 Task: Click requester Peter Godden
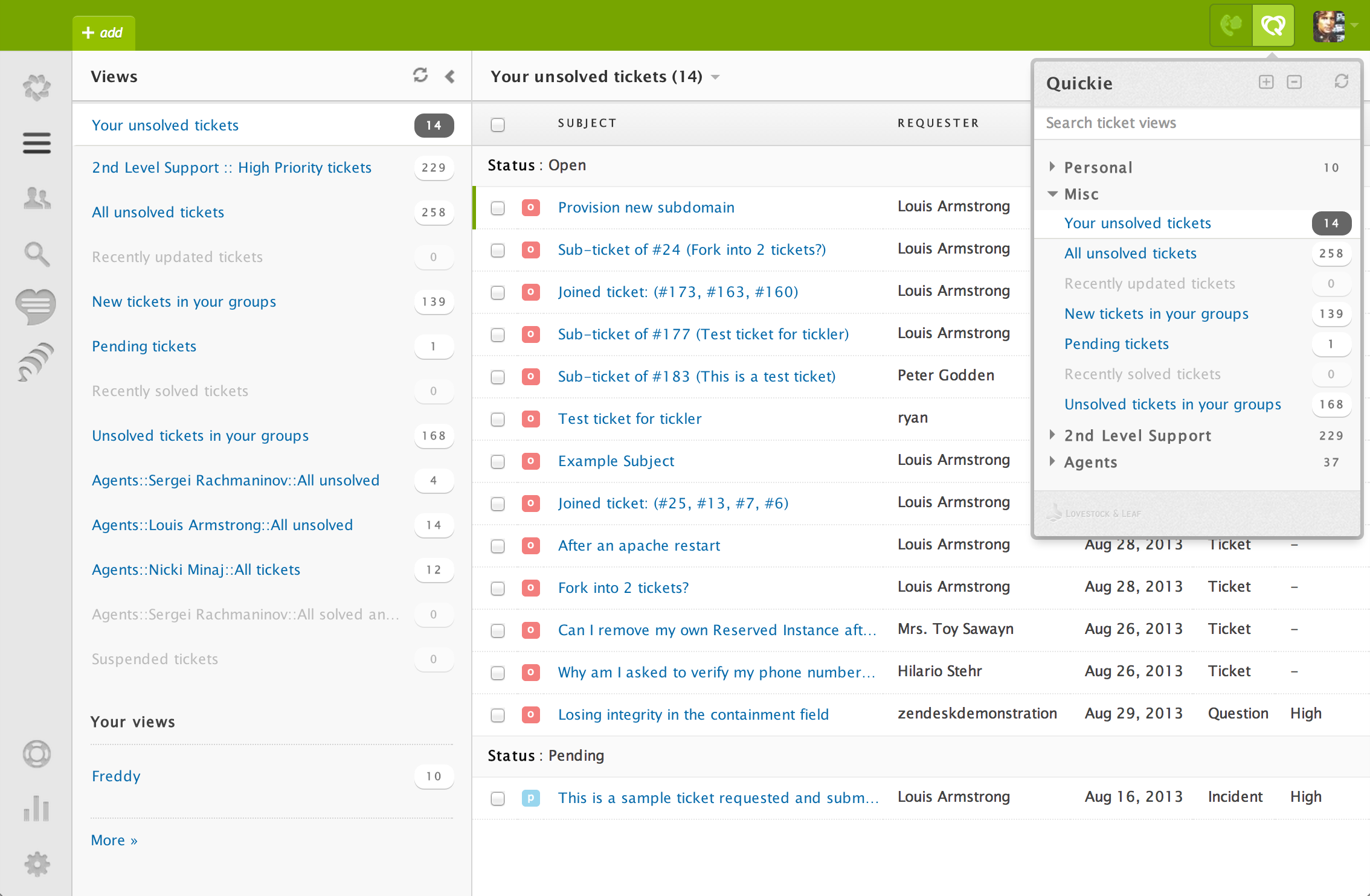[946, 376]
